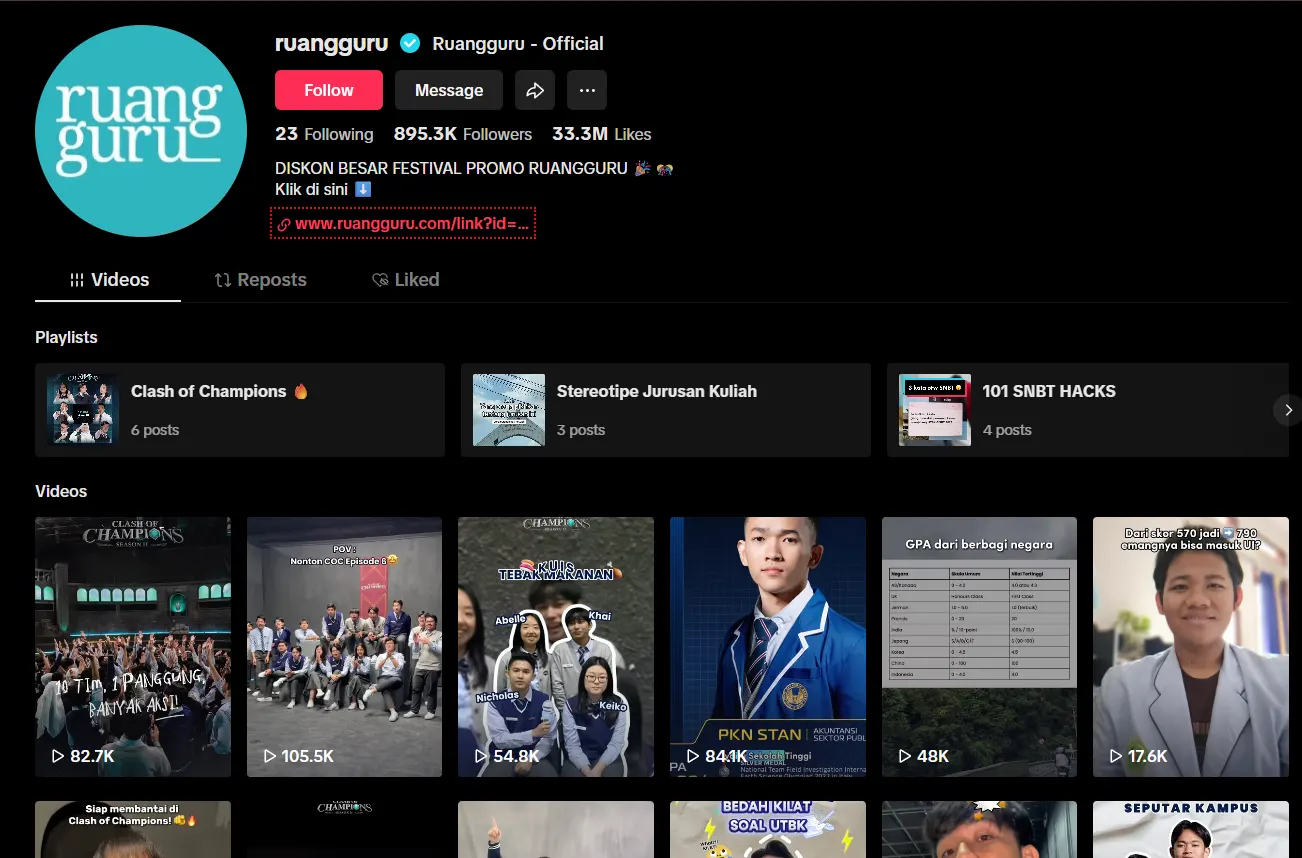Image resolution: width=1302 pixels, height=858 pixels.
Task: Open the Stereotipe Jurusan Kuliah playlist
Action: tap(666, 410)
